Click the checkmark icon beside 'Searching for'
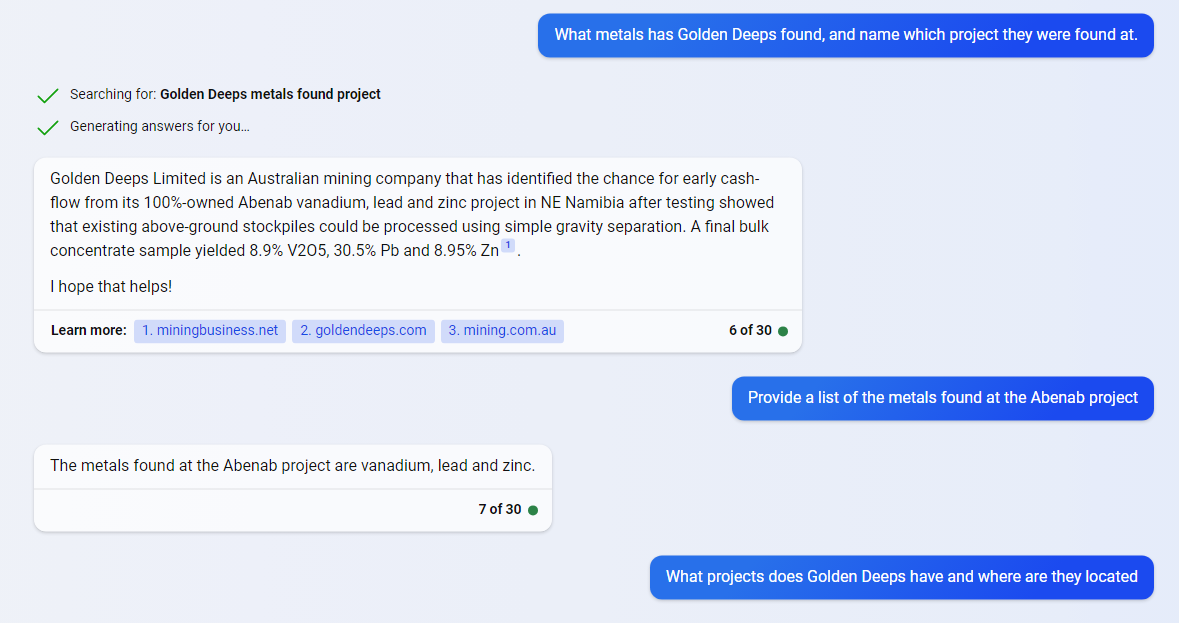 [47, 95]
